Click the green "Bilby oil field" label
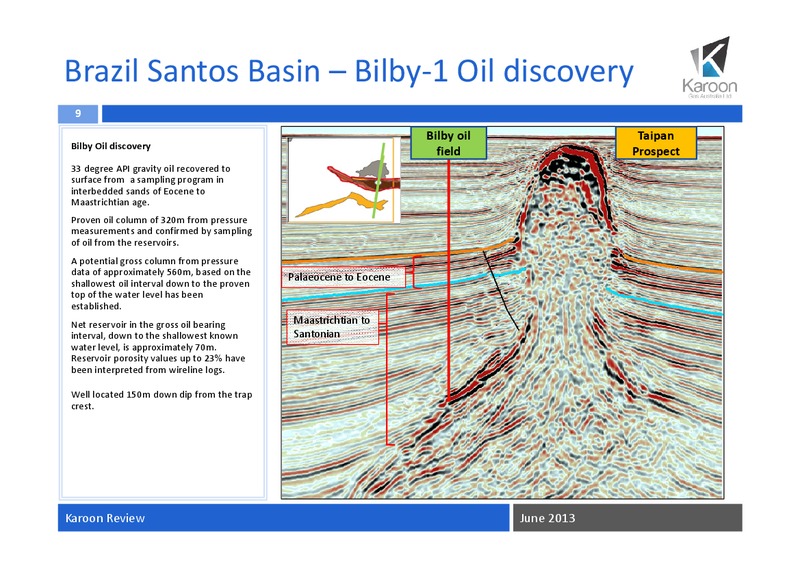This screenshot has height=566, width=800. 448,143
